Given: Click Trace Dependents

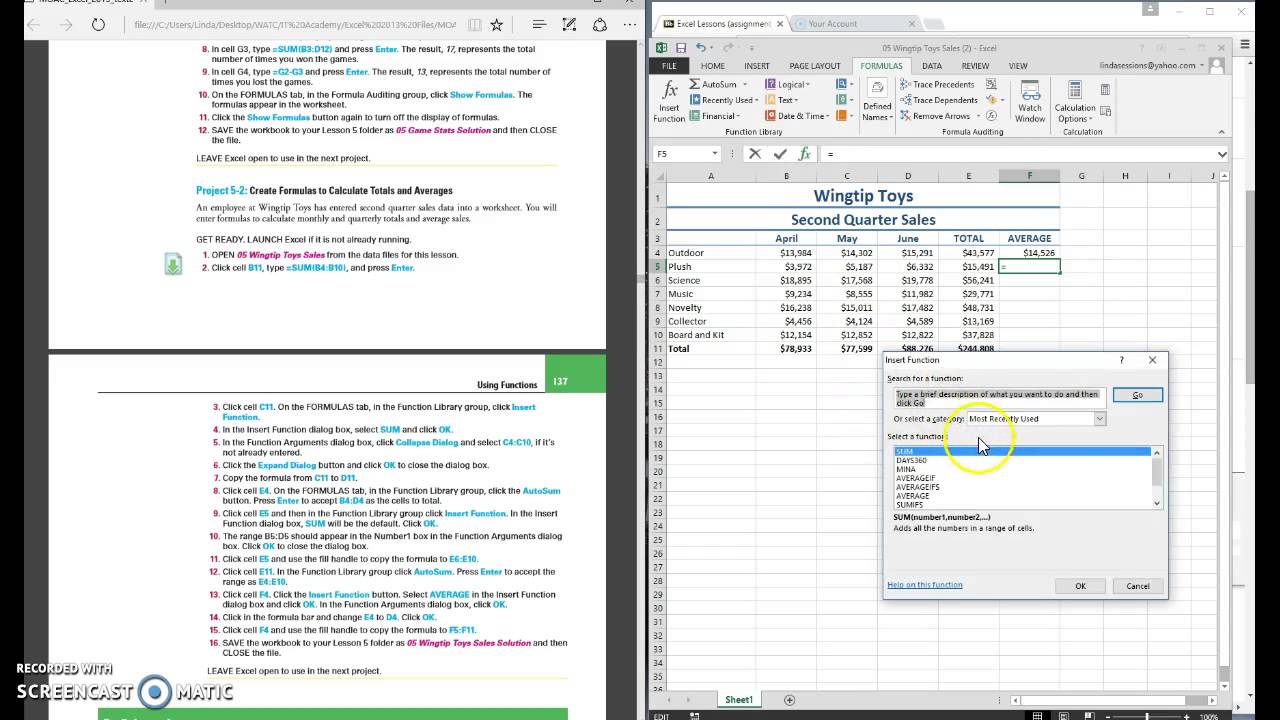Looking at the screenshot, I should 939,100.
